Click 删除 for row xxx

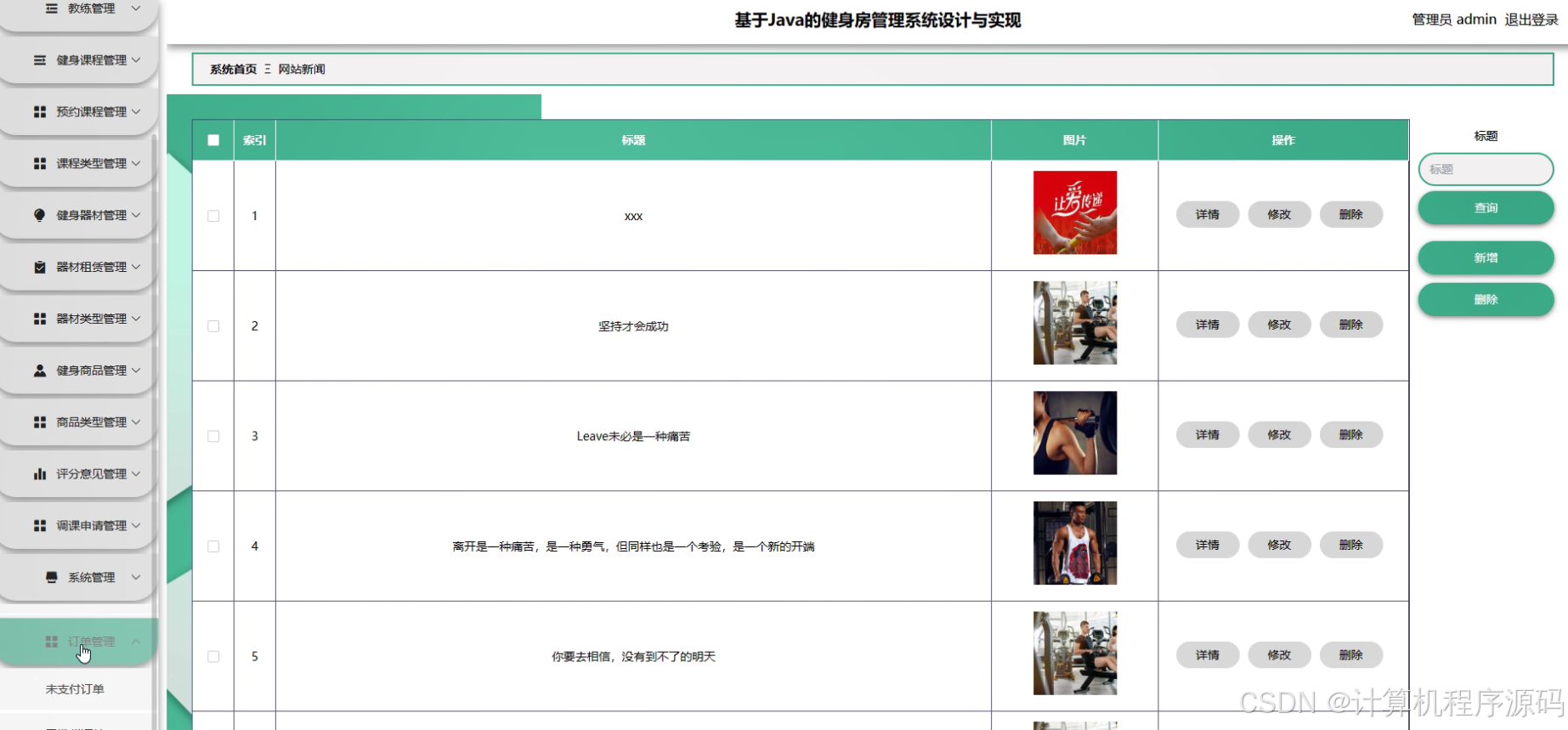(1351, 214)
